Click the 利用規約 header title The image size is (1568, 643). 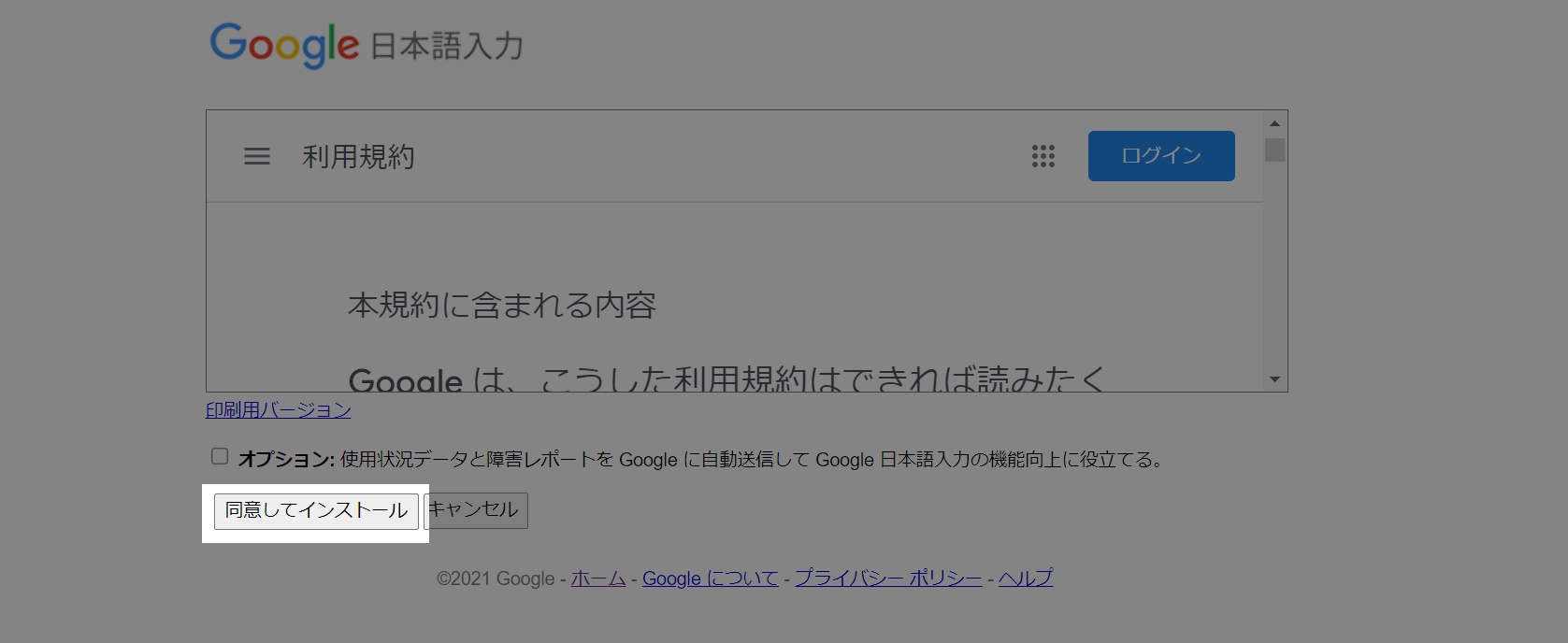coord(358,157)
